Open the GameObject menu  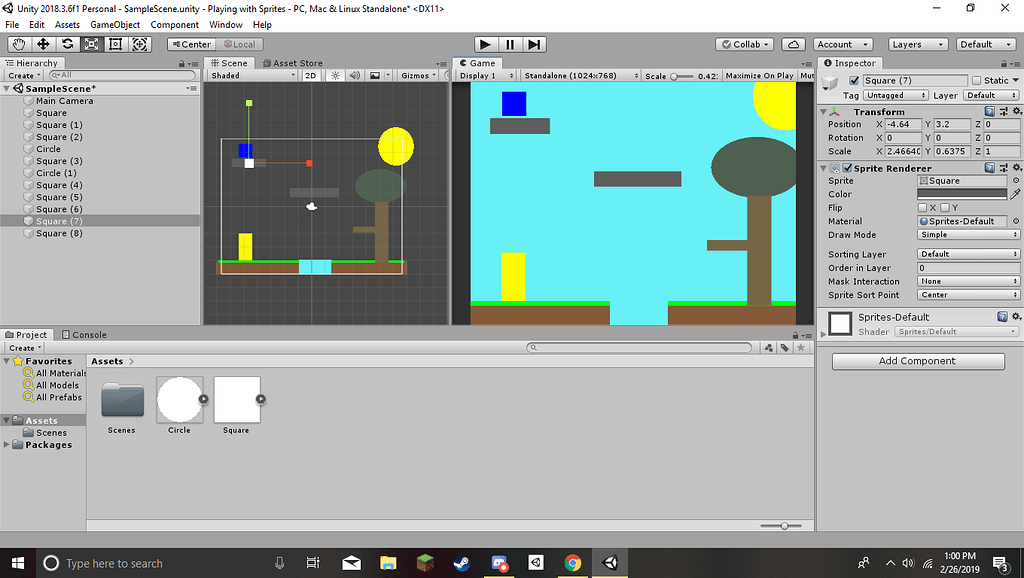tap(116, 24)
